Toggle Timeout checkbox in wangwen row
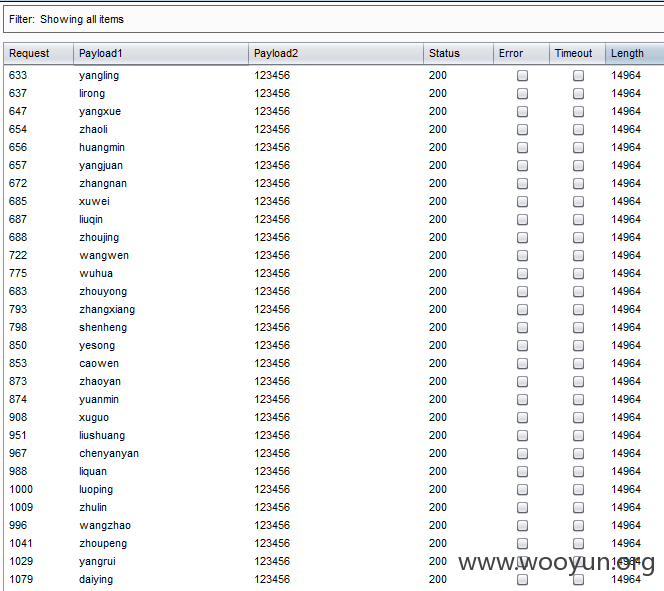Viewport: 664px width, 591px height. [578, 255]
